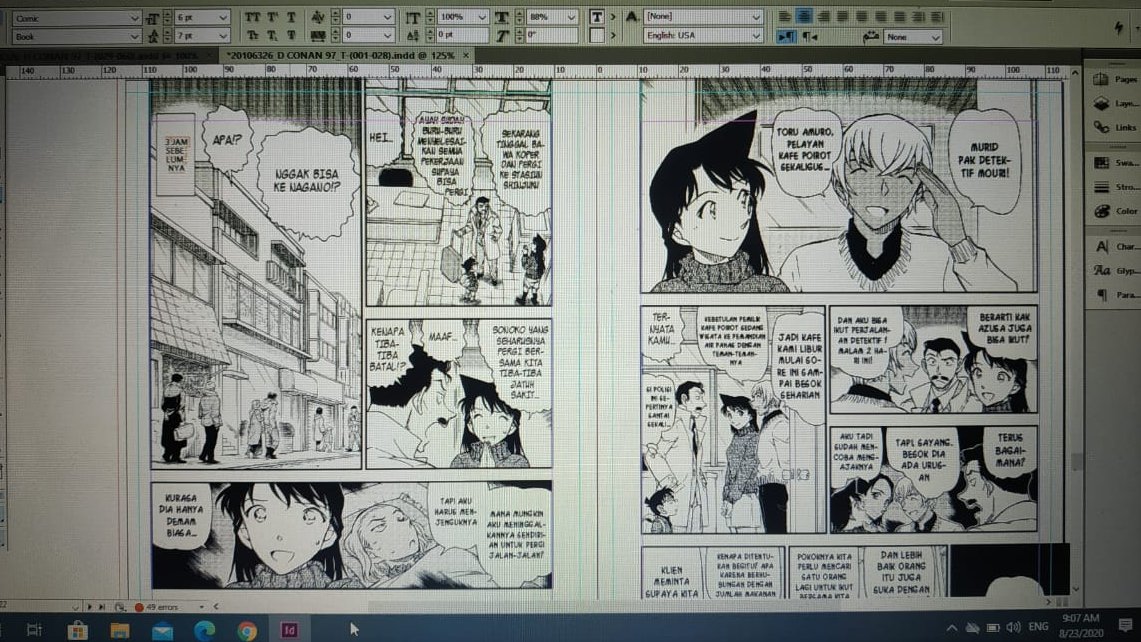Open Google Chrome on the taskbar
Image resolution: width=1141 pixels, height=642 pixels.
[x=247, y=630]
